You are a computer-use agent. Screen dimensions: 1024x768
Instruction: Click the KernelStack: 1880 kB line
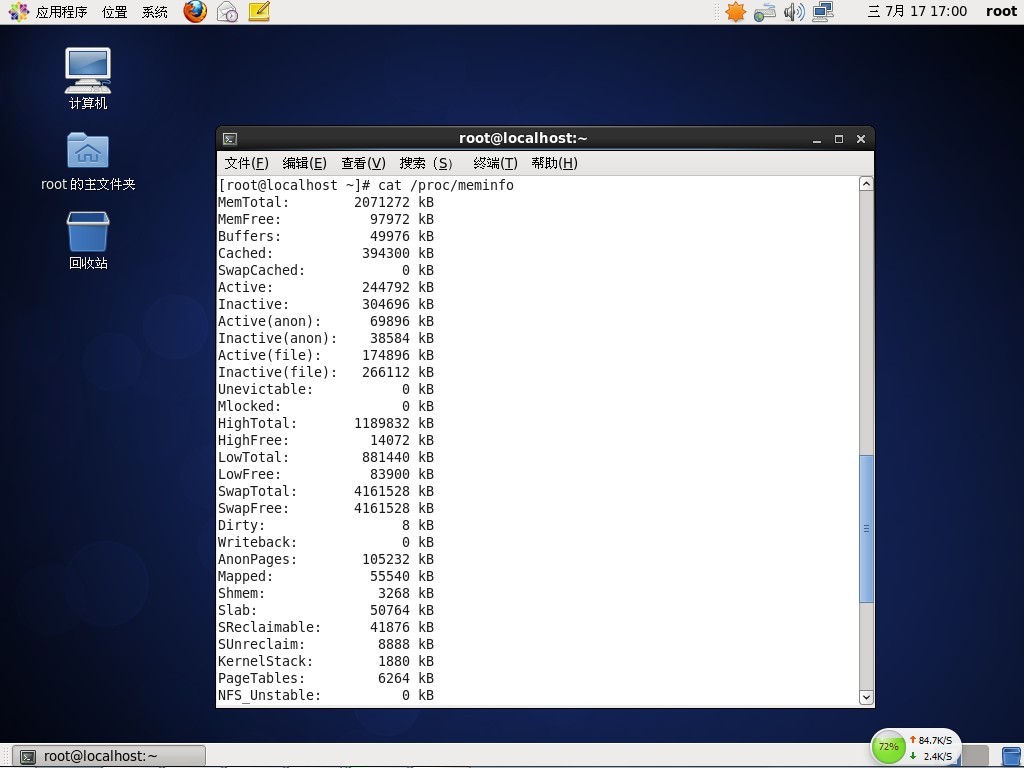point(326,661)
